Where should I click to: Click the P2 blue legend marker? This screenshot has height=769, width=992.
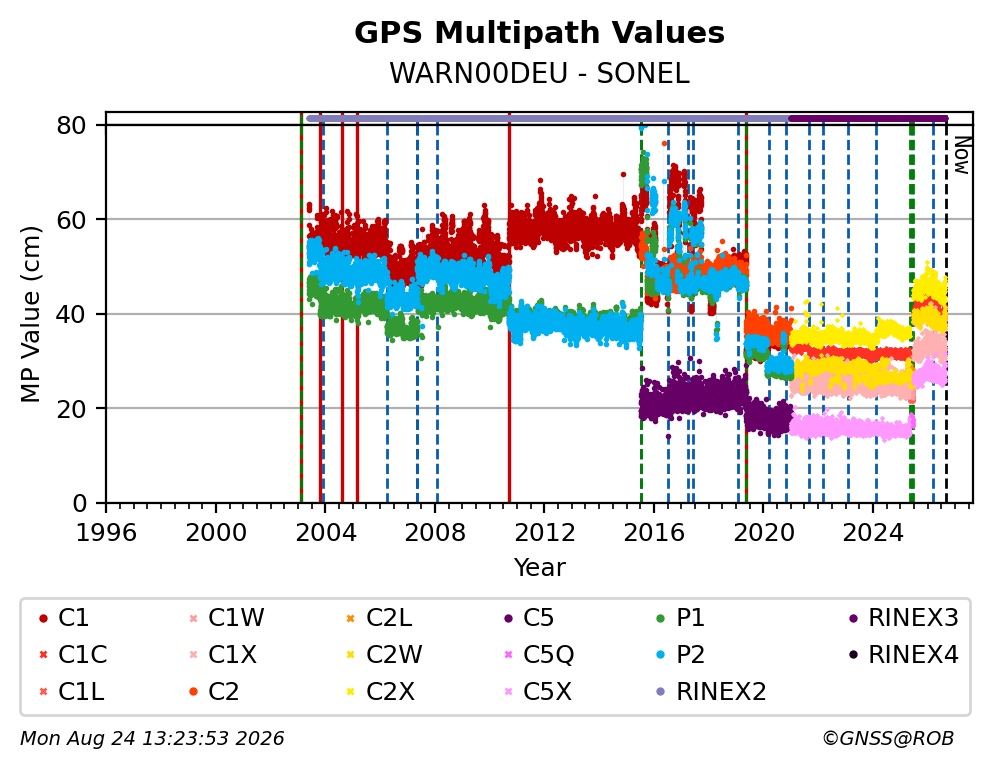pyautogui.click(x=661, y=655)
